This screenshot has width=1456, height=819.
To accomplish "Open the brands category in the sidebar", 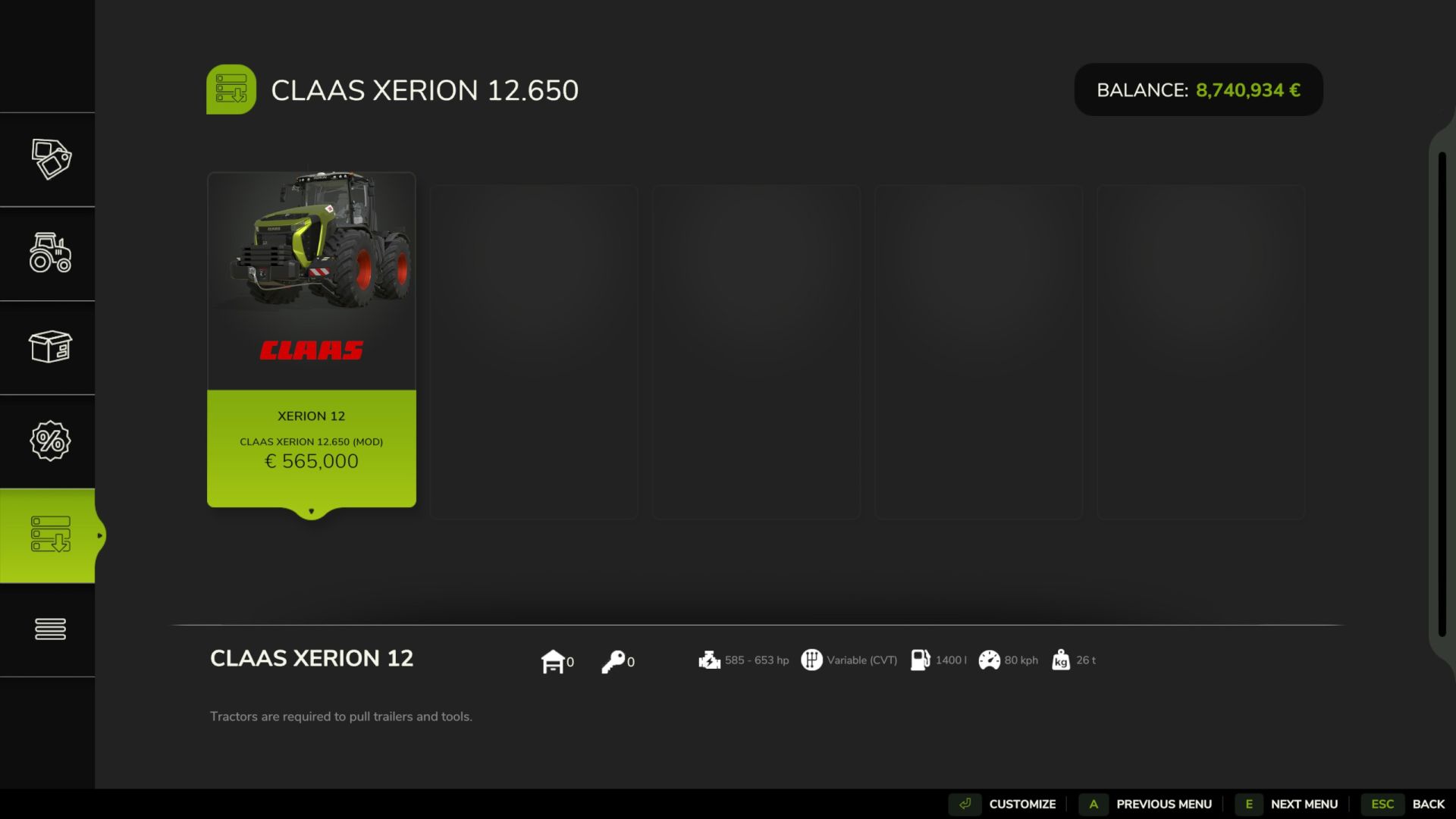I will pos(49,159).
